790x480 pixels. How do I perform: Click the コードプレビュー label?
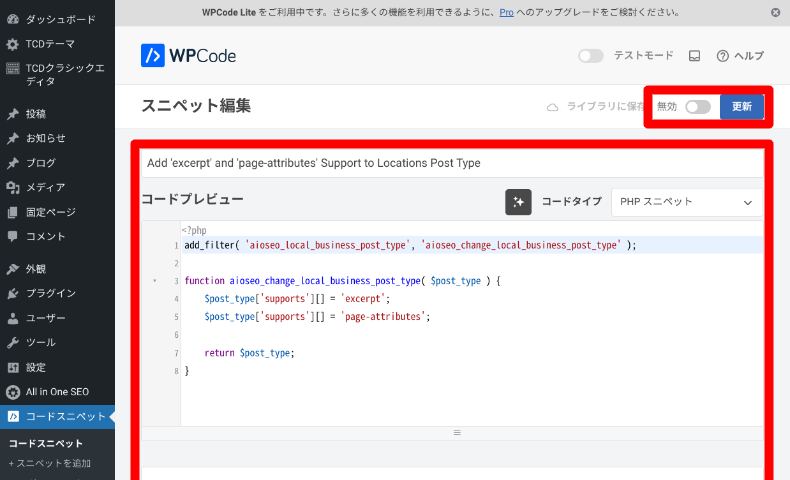tap(192, 199)
